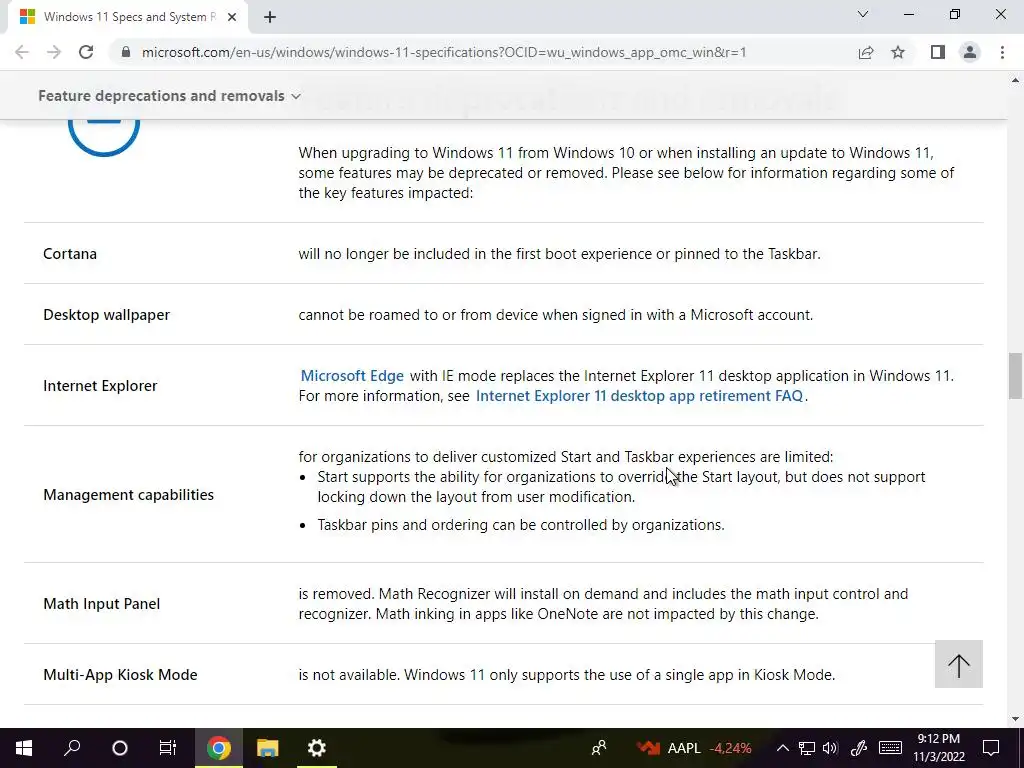
Task: Select the Windows 11 Specs and System tab
Action: pos(128,18)
